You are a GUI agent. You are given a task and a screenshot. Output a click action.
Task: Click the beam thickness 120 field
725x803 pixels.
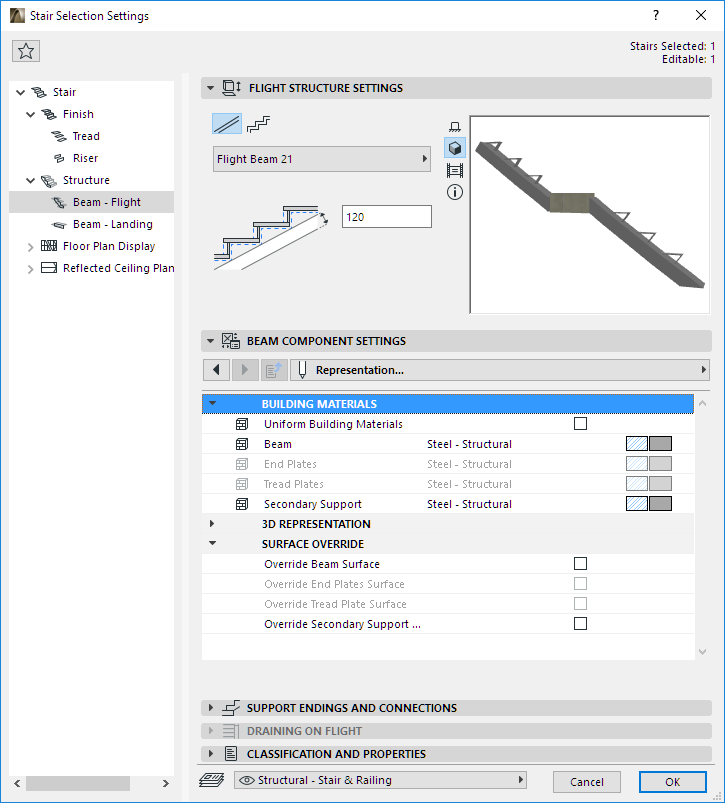(x=387, y=217)
